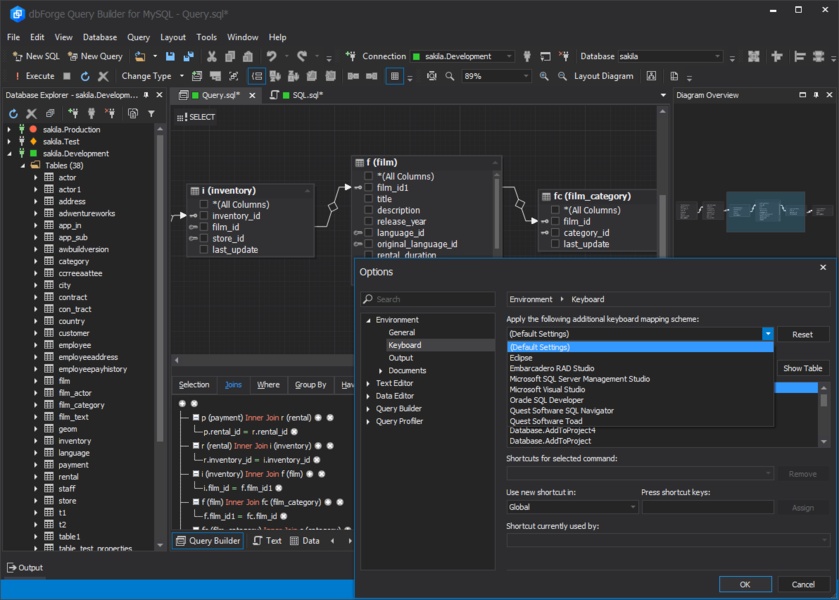Click the zoom in magnifier icon
839x600 pixels.
pos(545,76)
